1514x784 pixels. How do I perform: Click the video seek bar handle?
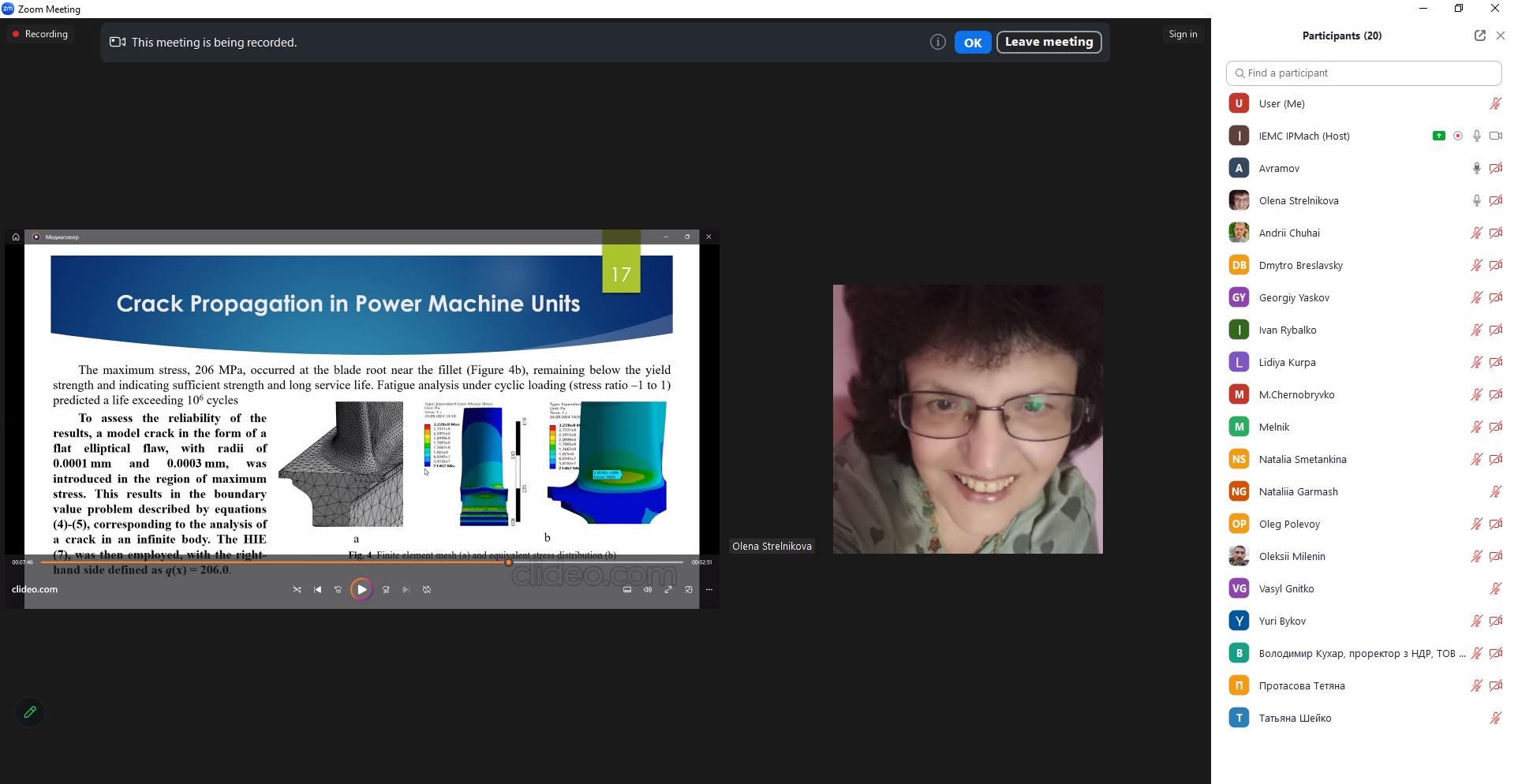coord(509,562)
